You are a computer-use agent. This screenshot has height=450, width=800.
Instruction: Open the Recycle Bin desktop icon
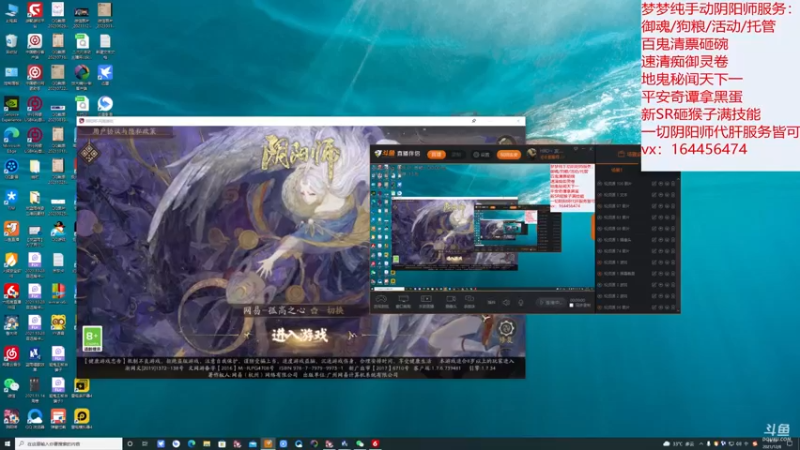point(11,44)
